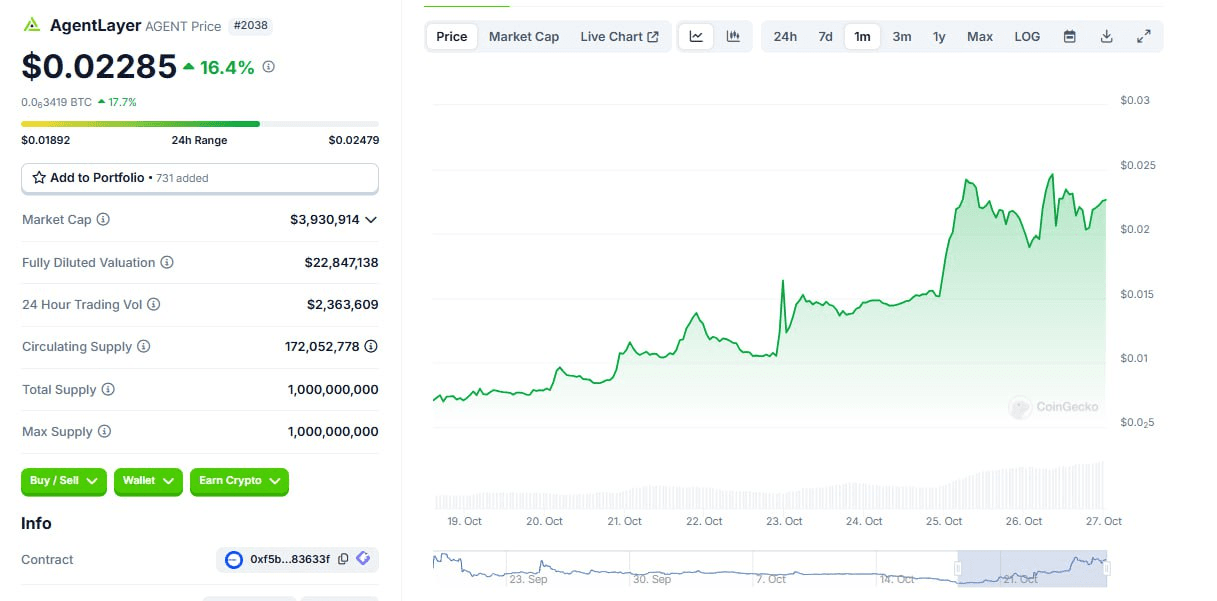1217x601 pixels.
Task: Click the Market Cap value $3,930,914
Action: (x=325, y=219)
